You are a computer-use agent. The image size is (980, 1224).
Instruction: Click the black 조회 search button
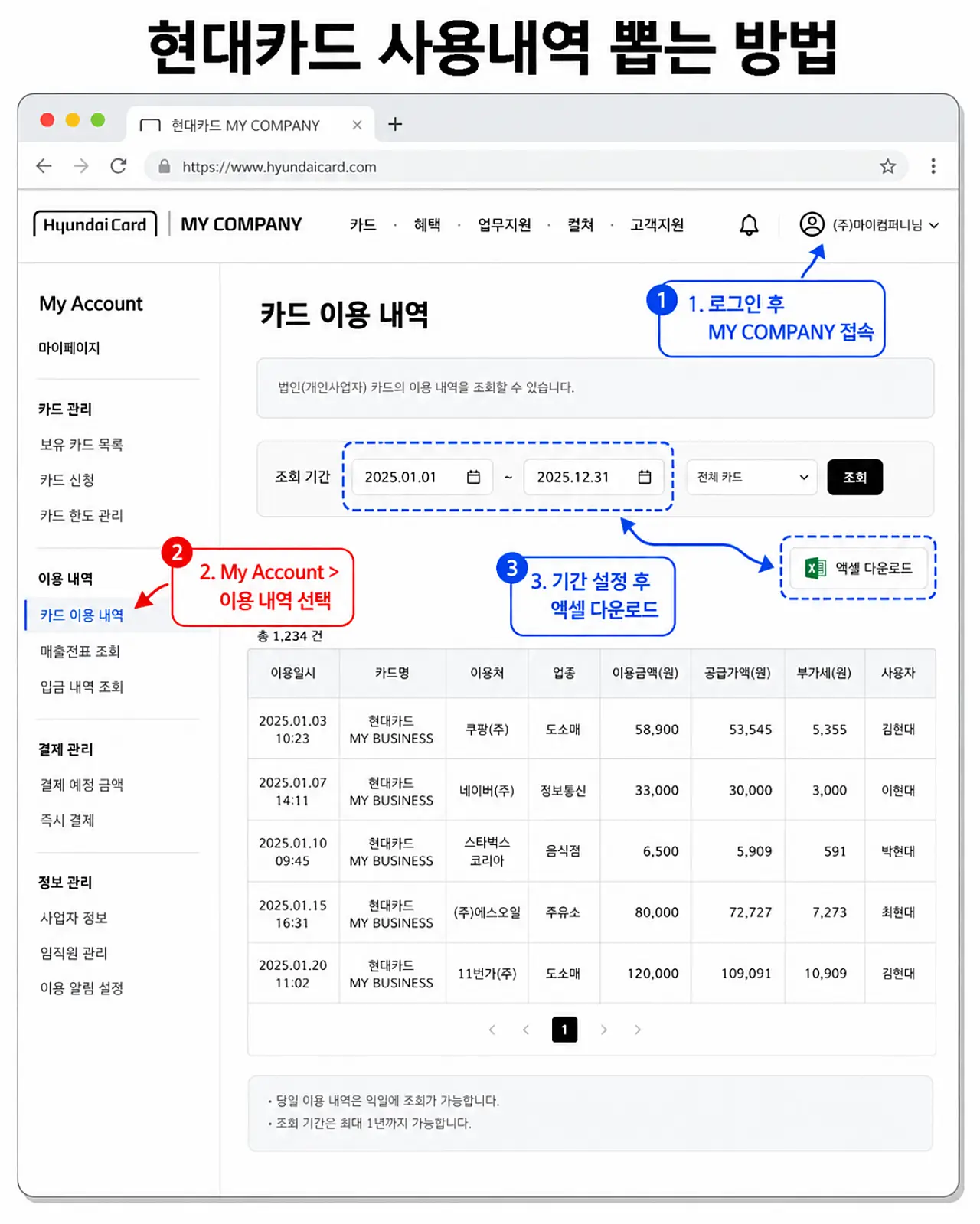point(854,477)
